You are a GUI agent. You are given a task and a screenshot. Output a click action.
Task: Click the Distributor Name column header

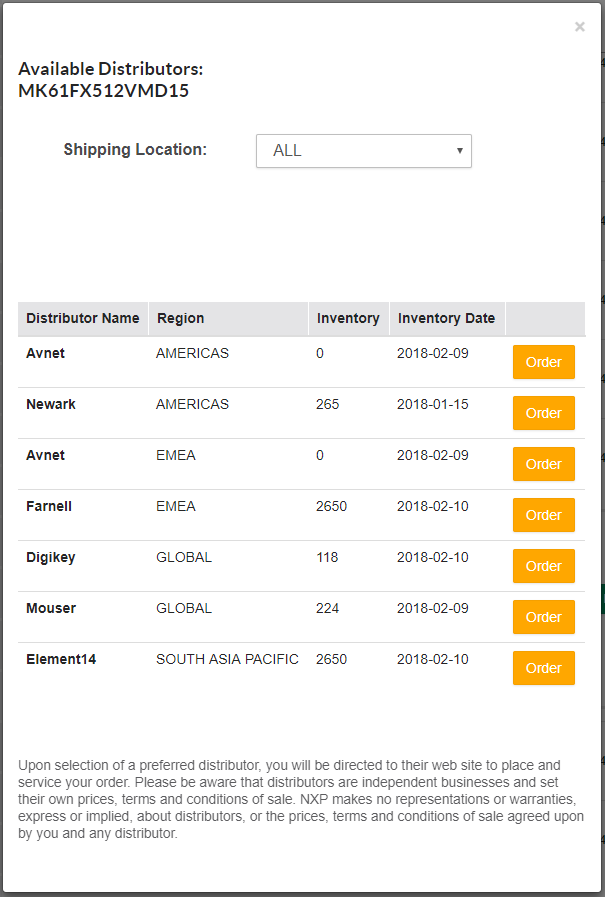pos(83,318)
